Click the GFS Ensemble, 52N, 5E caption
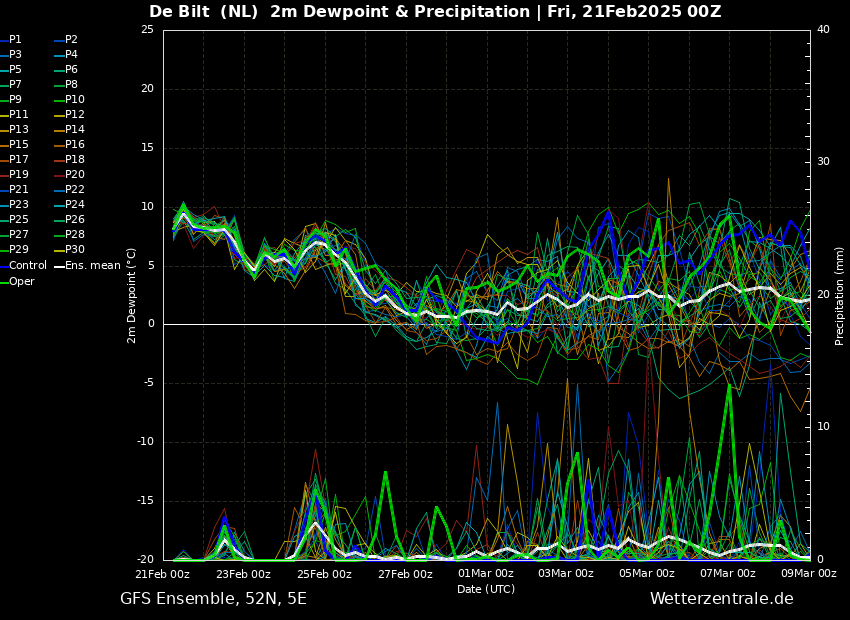This screenshot has width=850, height=620. [x=213, y=599]
